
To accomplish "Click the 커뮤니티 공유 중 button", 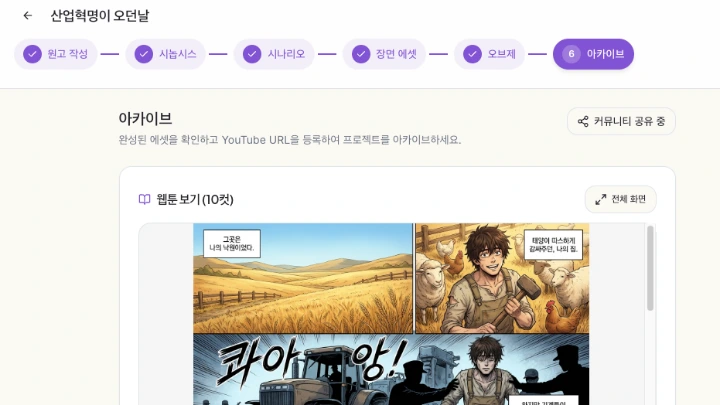I will [621, 121].
